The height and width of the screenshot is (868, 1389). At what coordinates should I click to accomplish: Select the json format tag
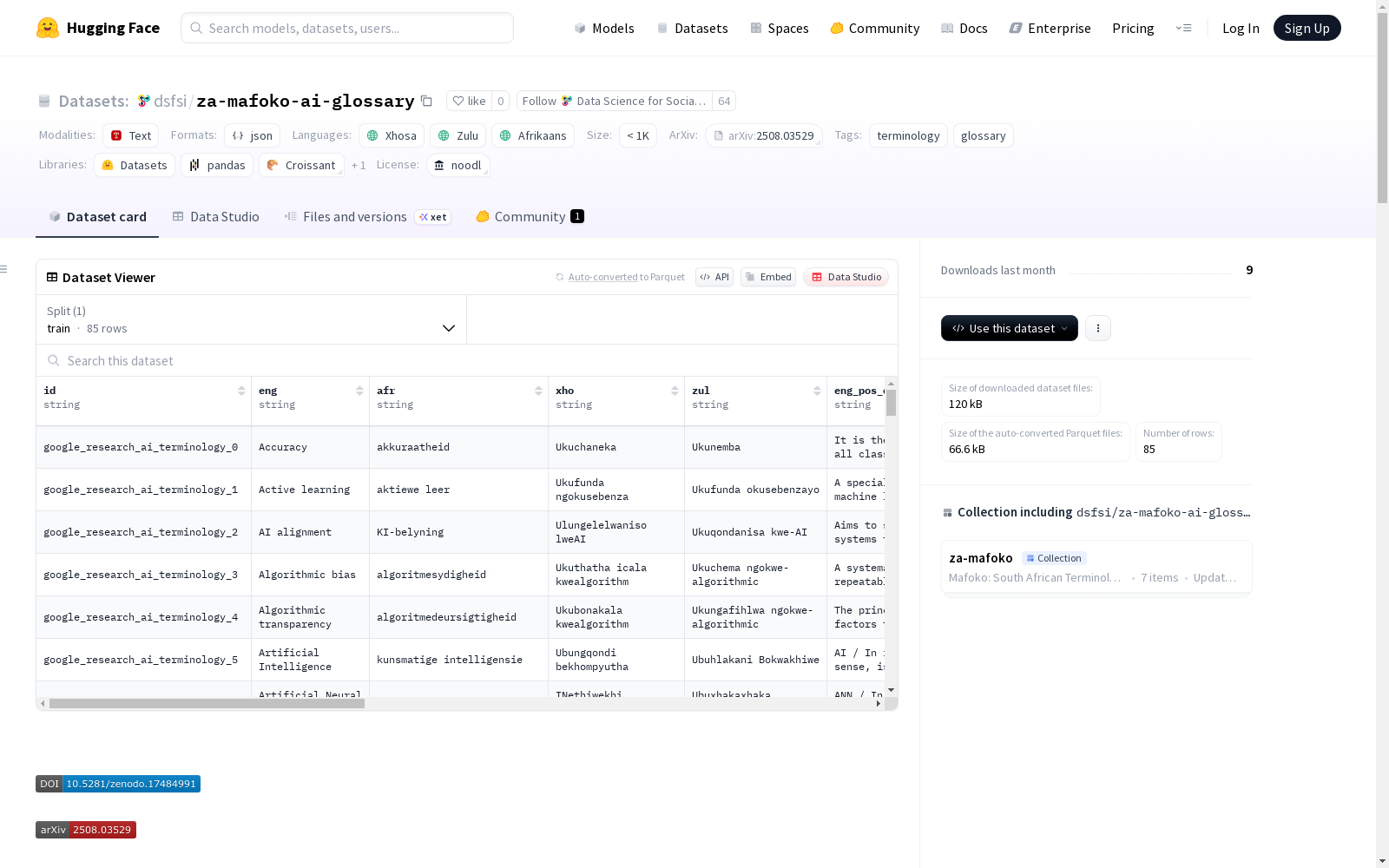253,135
